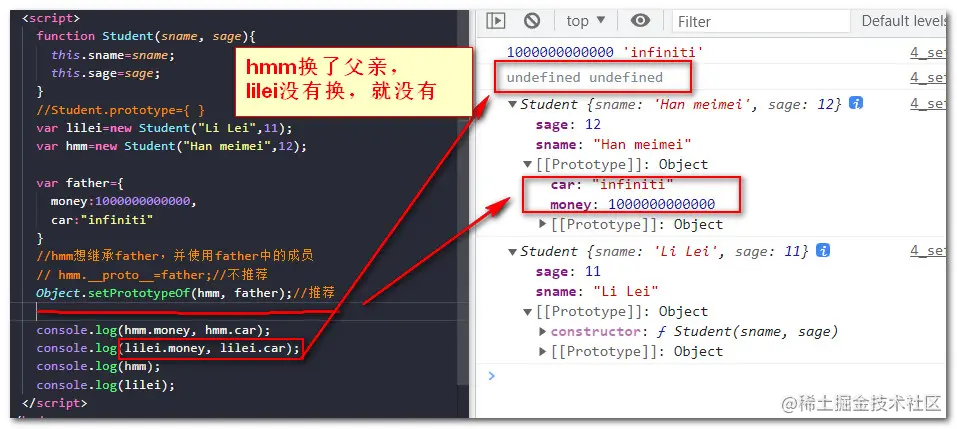Screen dimensions: 957x429
Task: Collapse Li Lei's [[Prototype]]: Object node
Action: click(528, 312)
